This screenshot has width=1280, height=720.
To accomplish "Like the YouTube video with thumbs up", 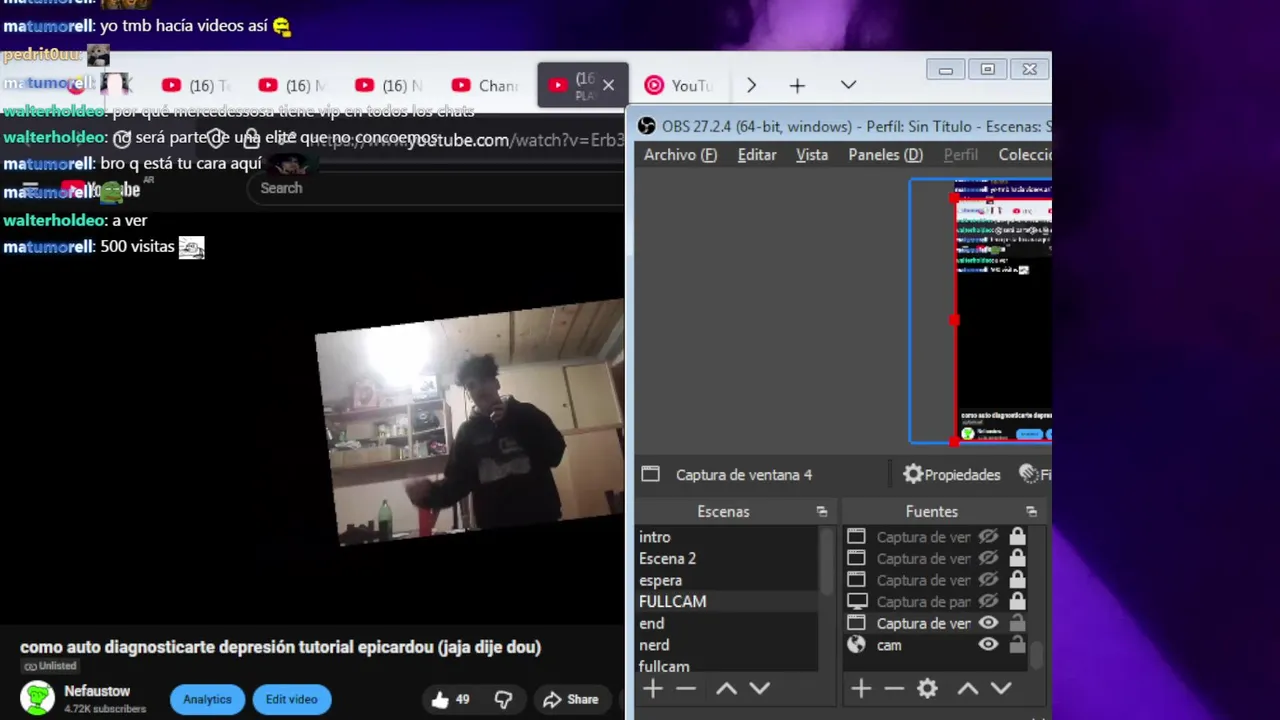I will [x=440, y=699].
